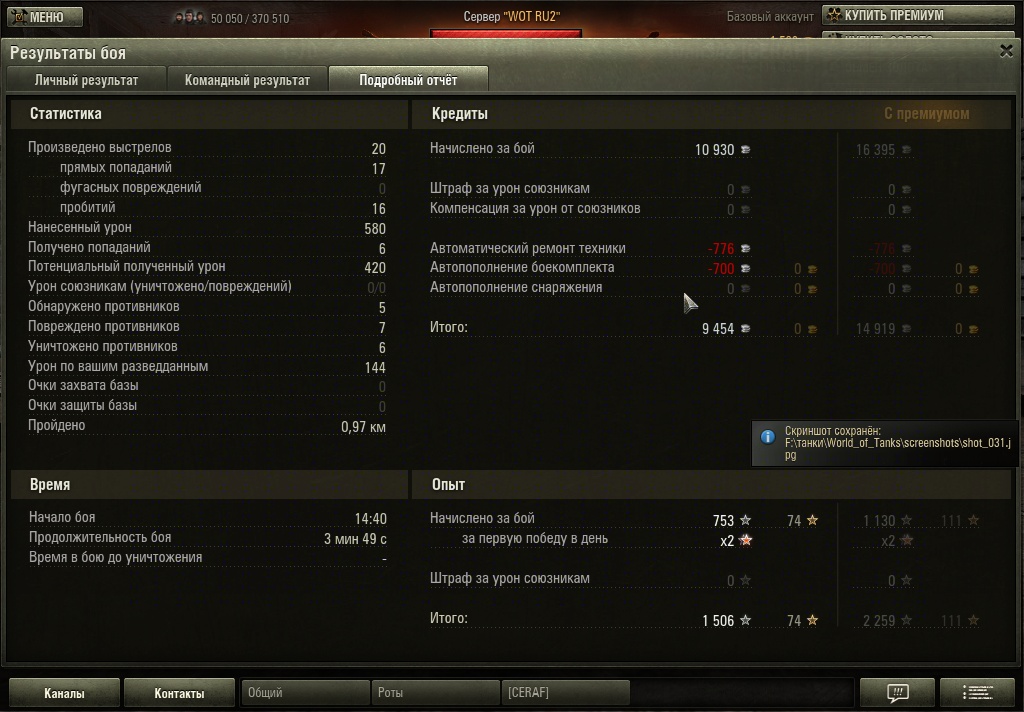This screenshot has height=712, width=1024.
Task: Click the chat bubble notification icon
Action: coord(897,692)
